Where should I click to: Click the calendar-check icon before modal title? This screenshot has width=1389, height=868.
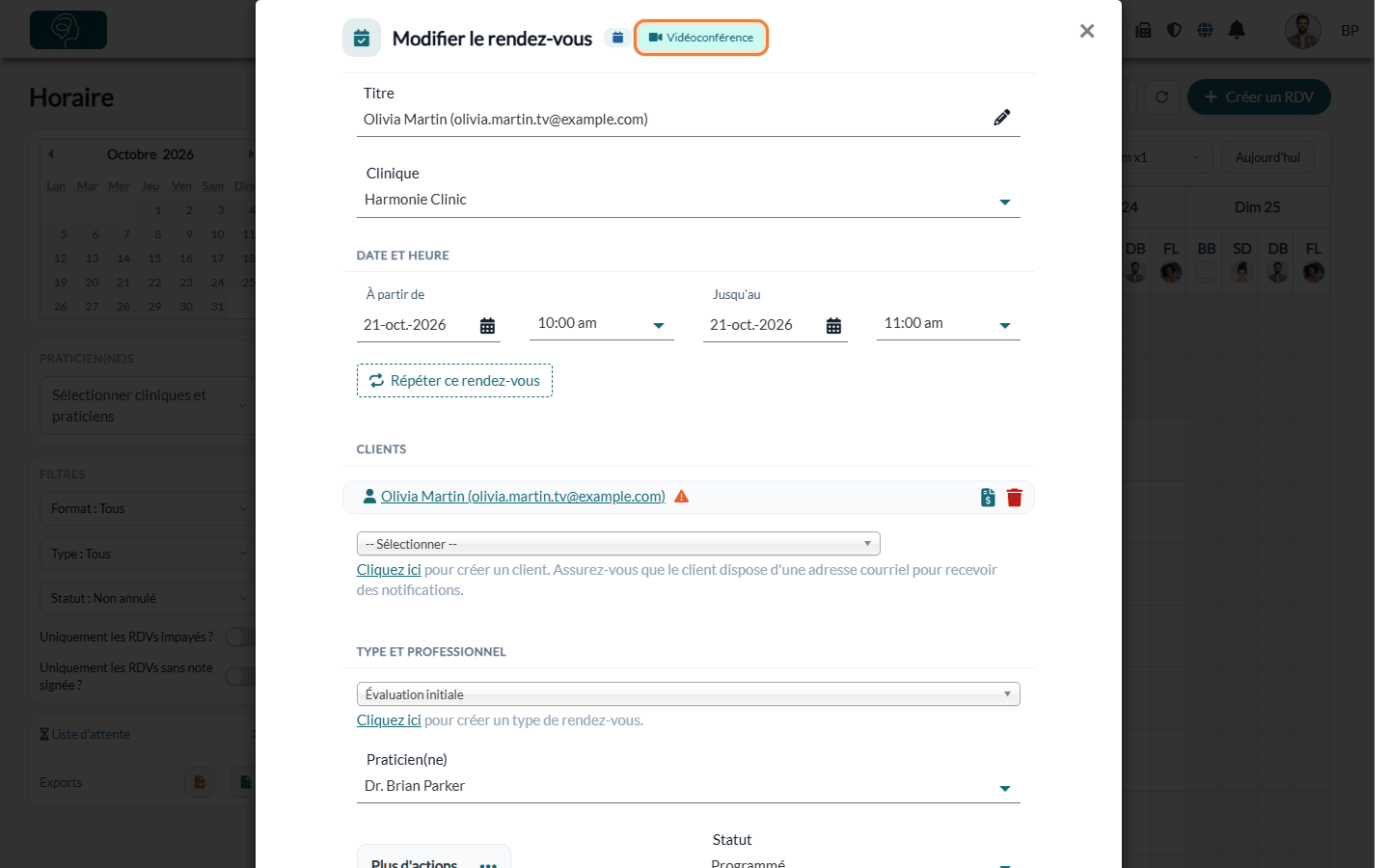(362, 39)
